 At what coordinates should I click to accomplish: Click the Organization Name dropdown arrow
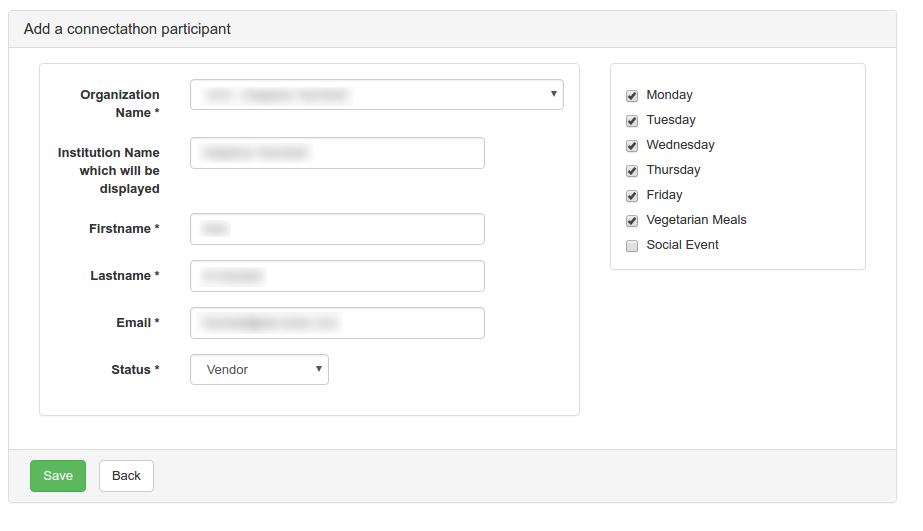(554, 94)
